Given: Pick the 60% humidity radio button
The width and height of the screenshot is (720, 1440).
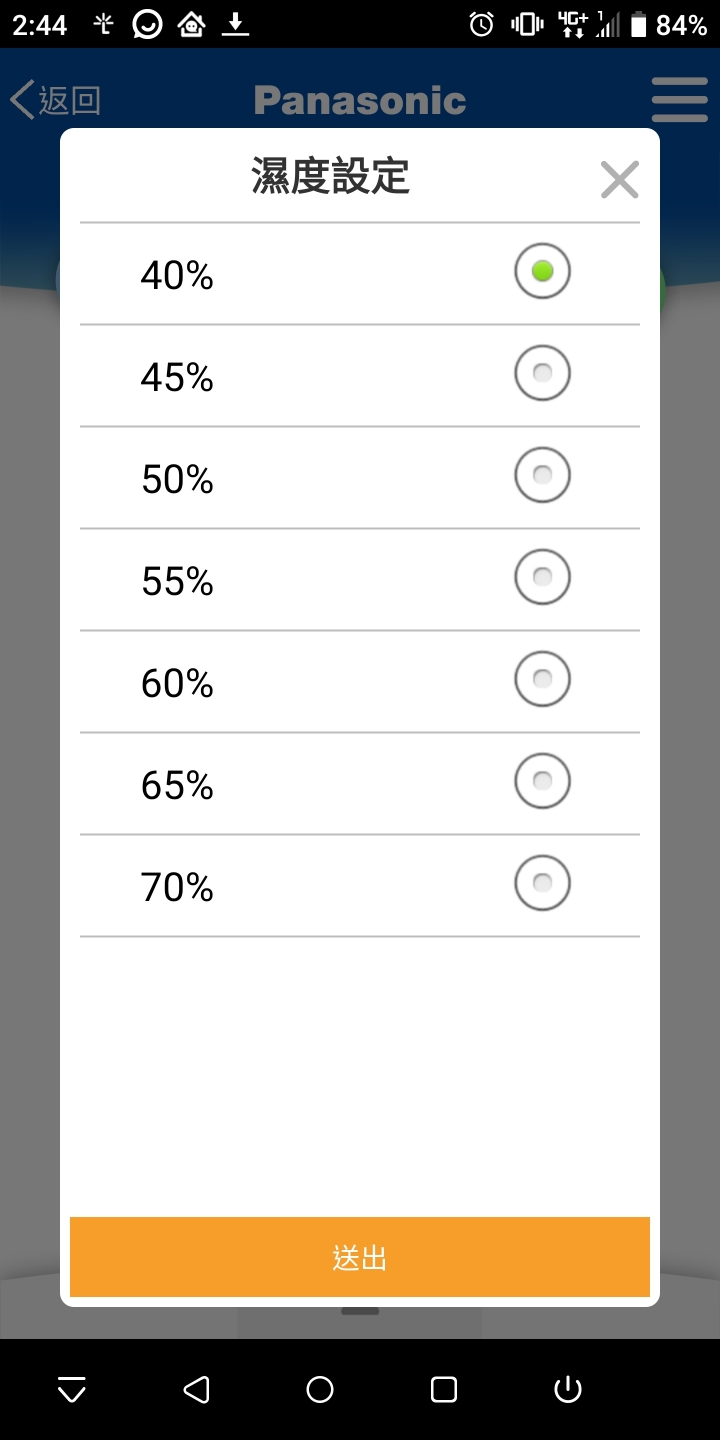Looking at the screenshot, I should click(x=542, y=679).
